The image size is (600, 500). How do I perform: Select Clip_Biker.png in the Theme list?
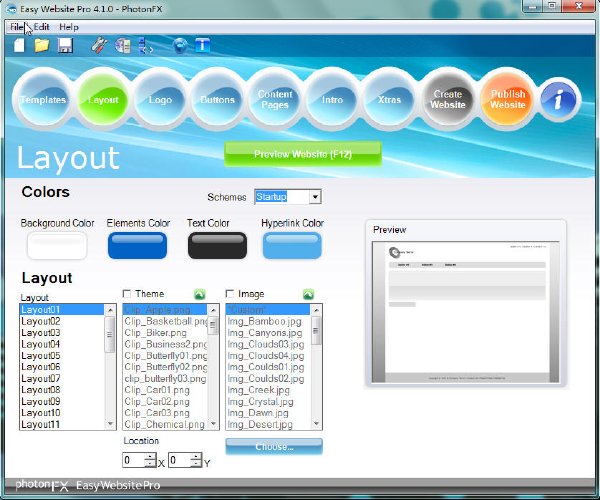tap(165, 333)
